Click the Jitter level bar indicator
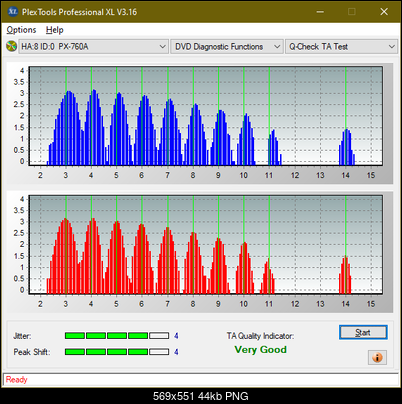The height and width of the screenshot is (404, 402). pos(117,336)
